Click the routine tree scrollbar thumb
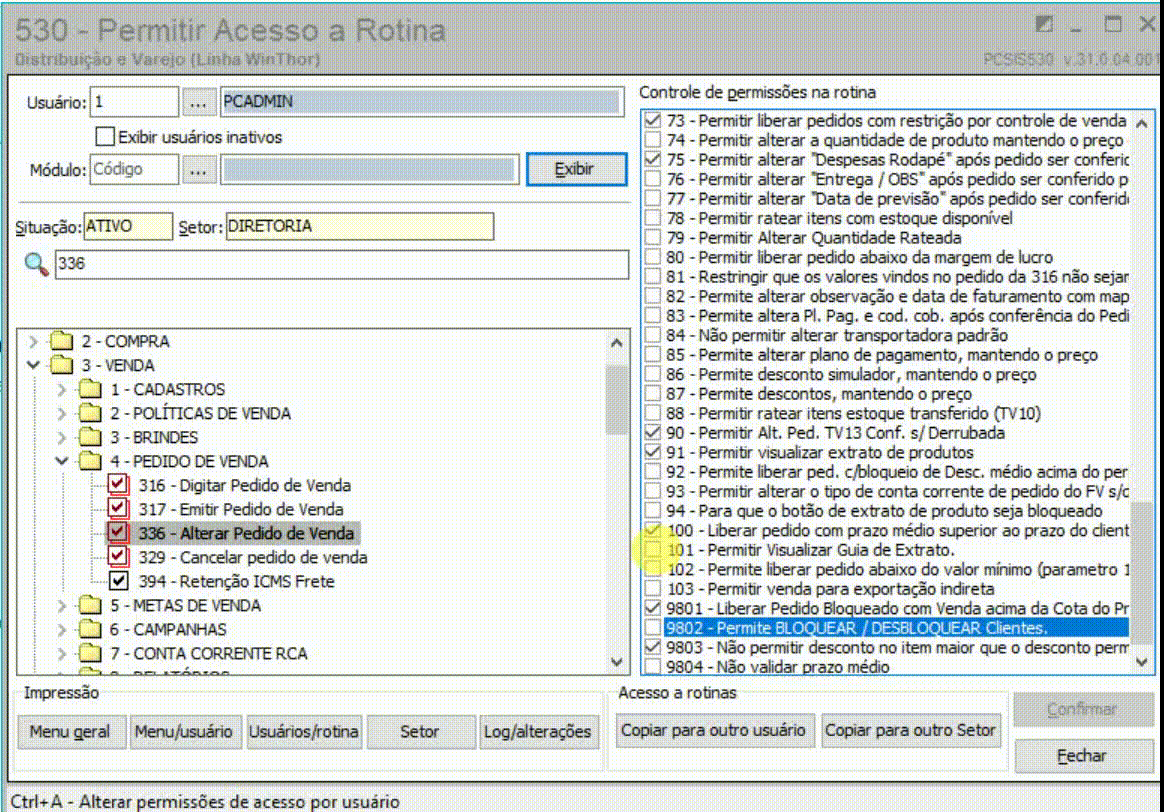 (616, 399)
